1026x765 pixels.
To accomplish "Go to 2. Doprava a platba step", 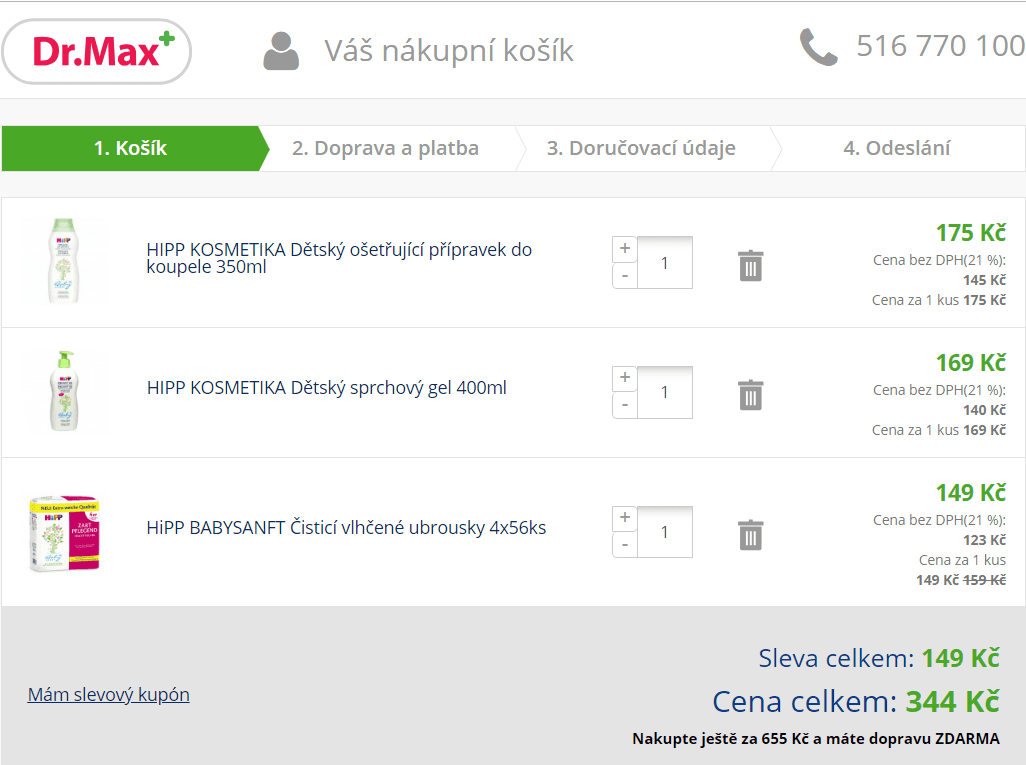I will pyautogui.click(x=385, y=149).
